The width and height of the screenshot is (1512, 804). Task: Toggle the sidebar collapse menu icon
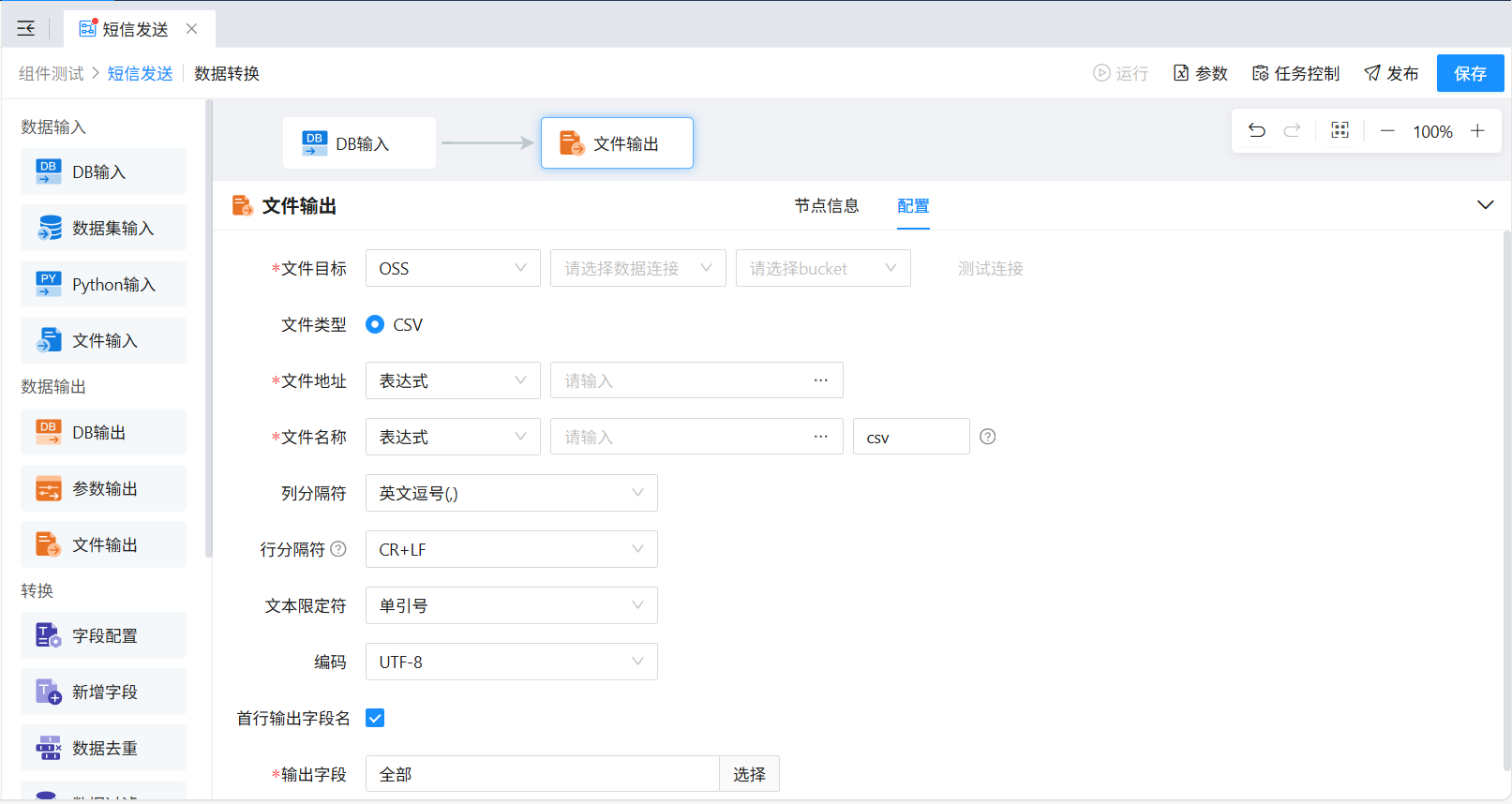pyautogui.click(x=26, y=29)
